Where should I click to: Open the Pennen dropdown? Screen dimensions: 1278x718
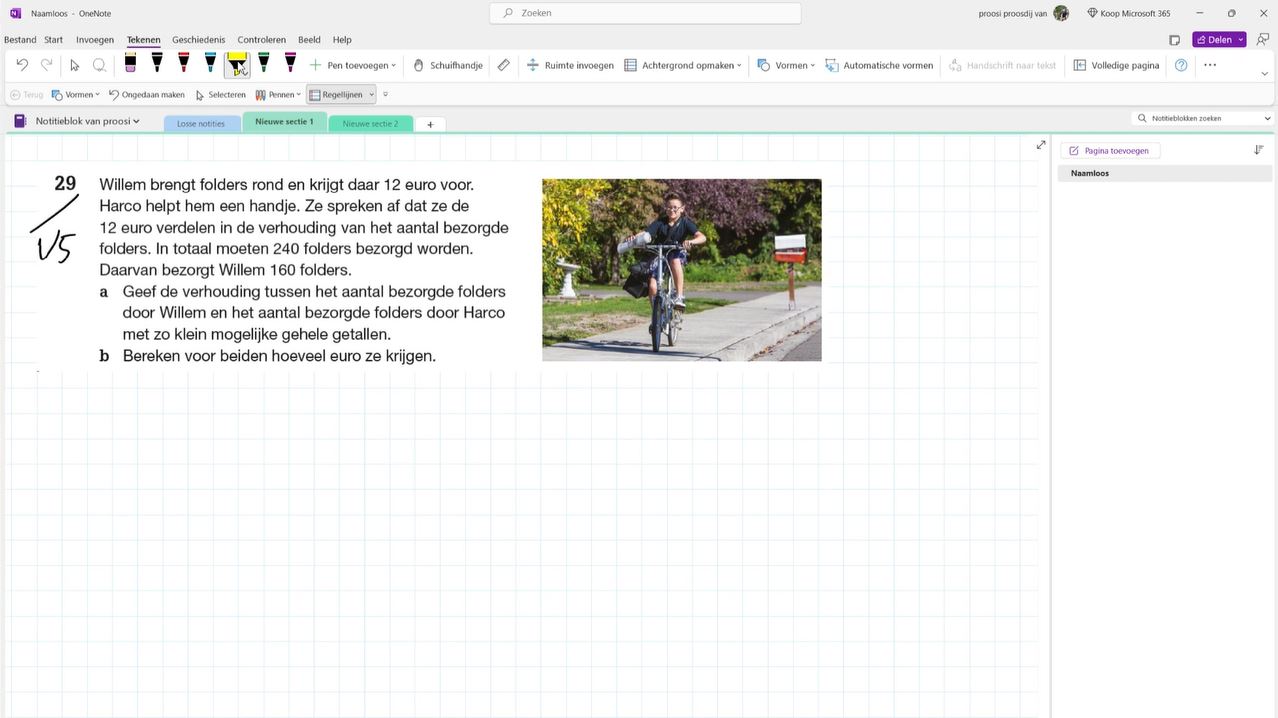click(x=278, y=95)
